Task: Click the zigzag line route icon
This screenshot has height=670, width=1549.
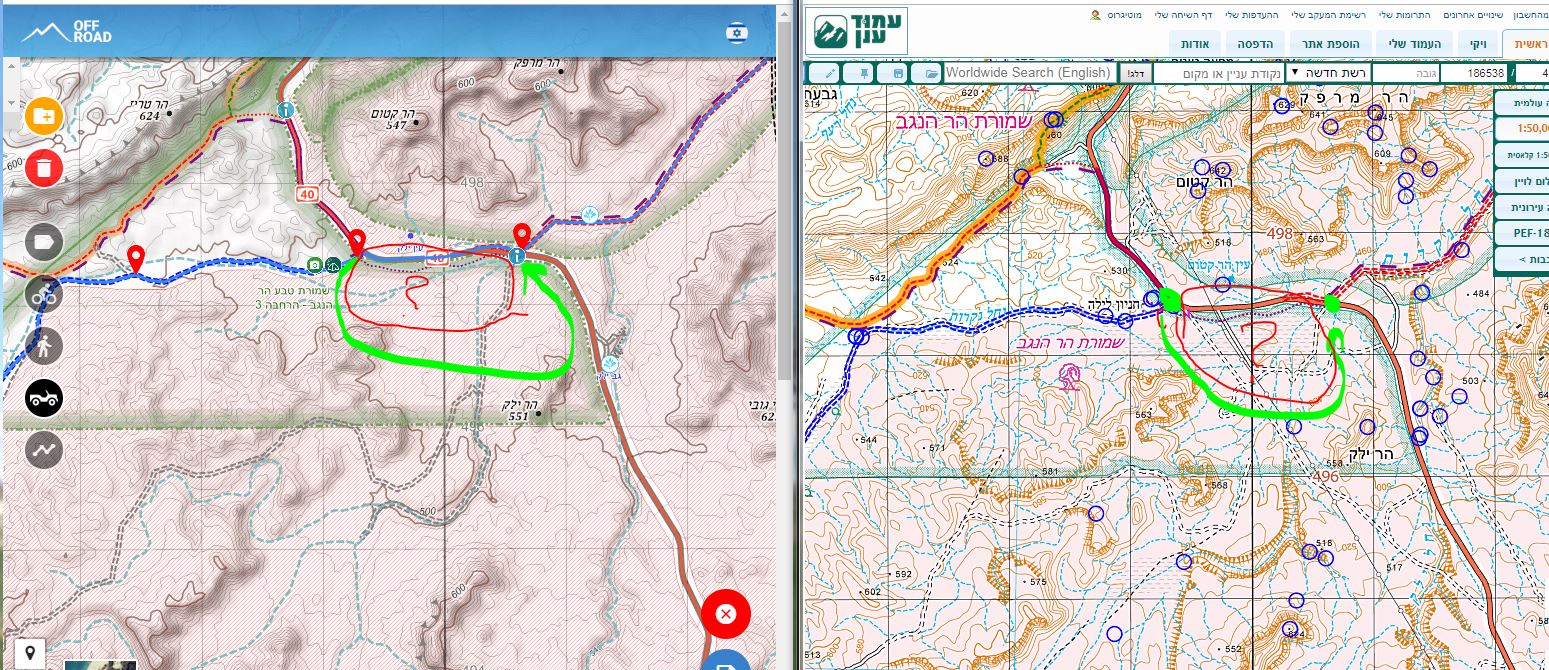Action: click(x=44, y=450)
